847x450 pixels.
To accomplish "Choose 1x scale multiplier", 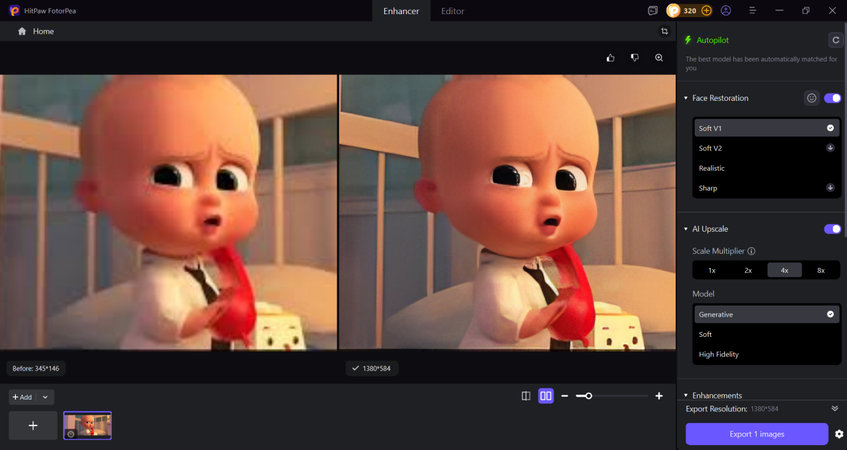I will click(x=712, y=270).
